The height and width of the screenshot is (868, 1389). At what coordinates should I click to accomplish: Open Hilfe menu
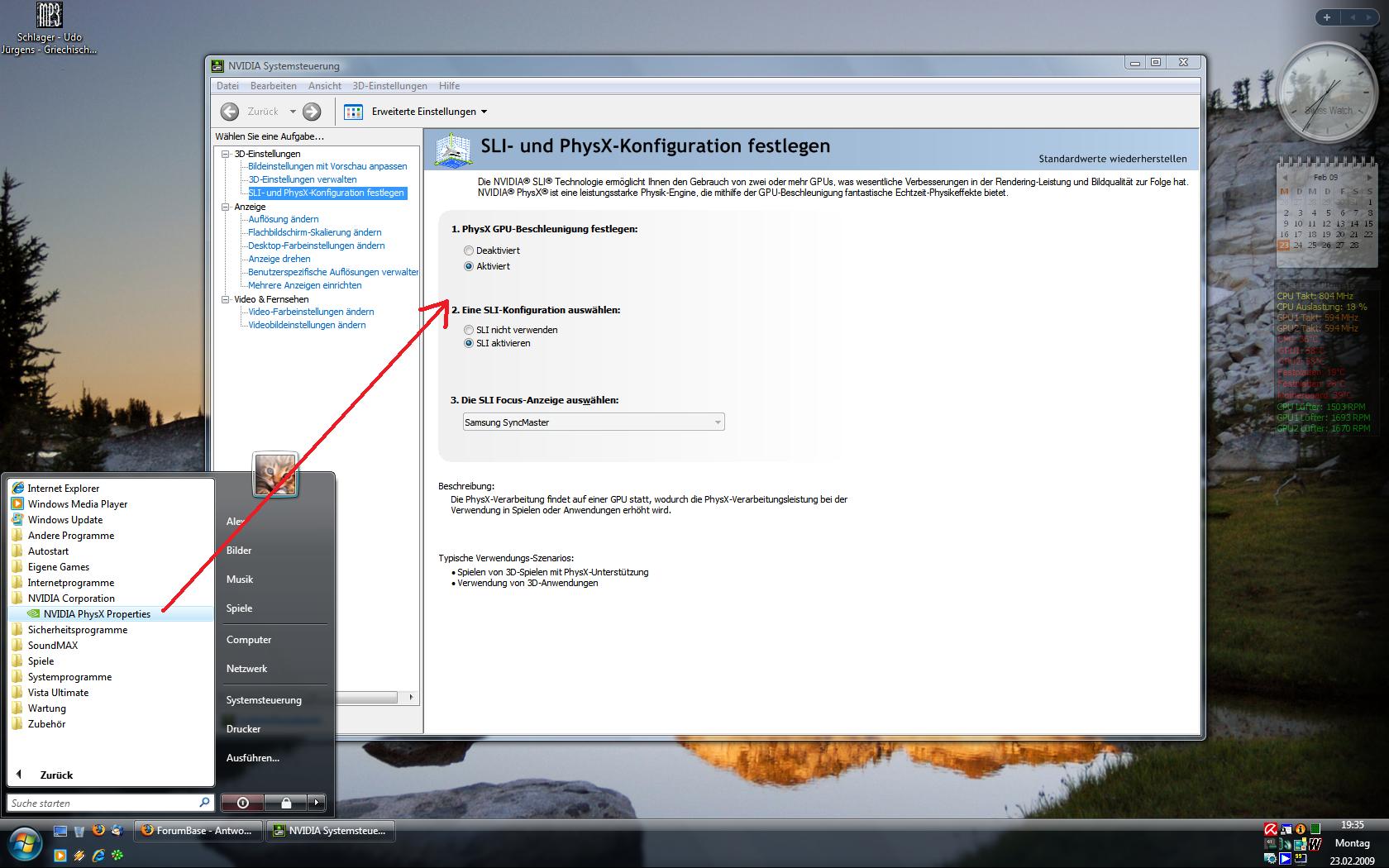(x=449, y=86)
